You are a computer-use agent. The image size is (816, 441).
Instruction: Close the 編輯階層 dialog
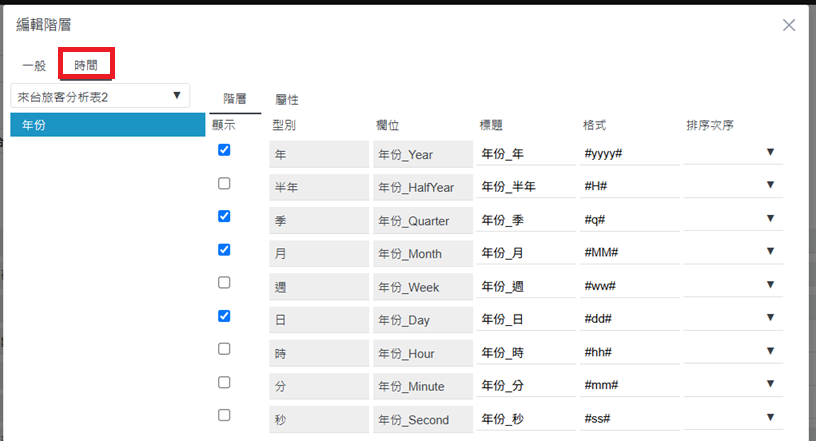point(789,25)
